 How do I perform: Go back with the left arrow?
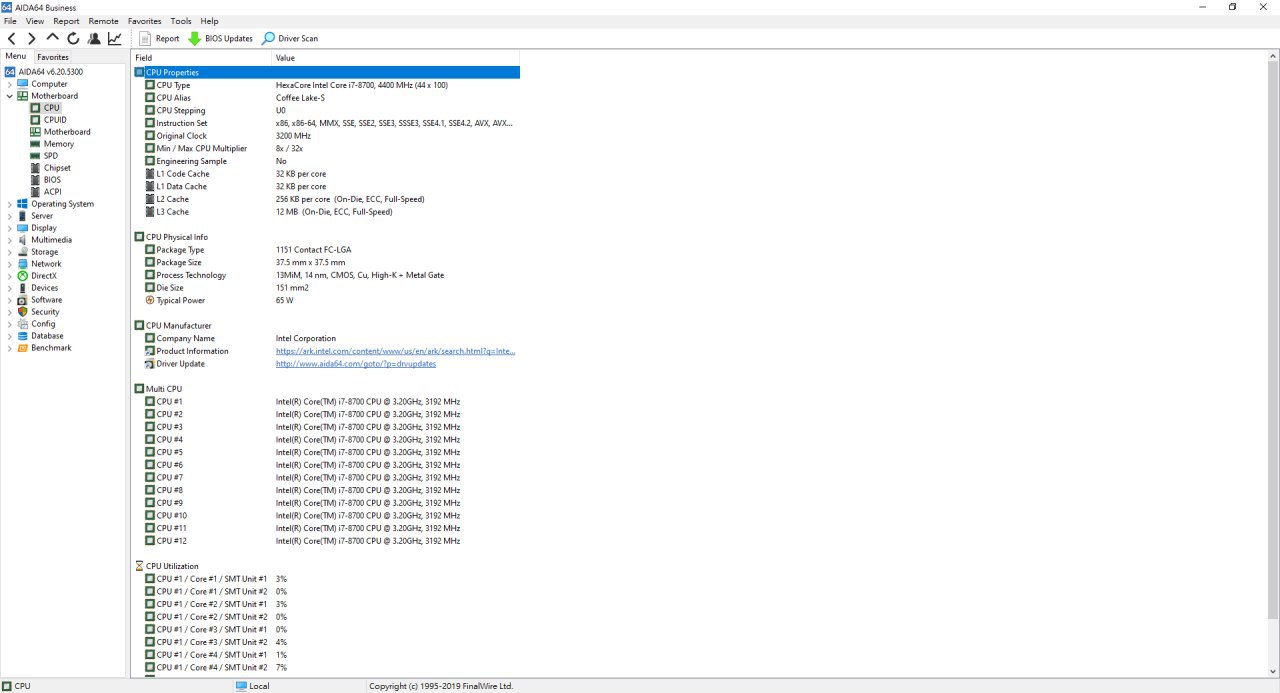pos(12,38)
